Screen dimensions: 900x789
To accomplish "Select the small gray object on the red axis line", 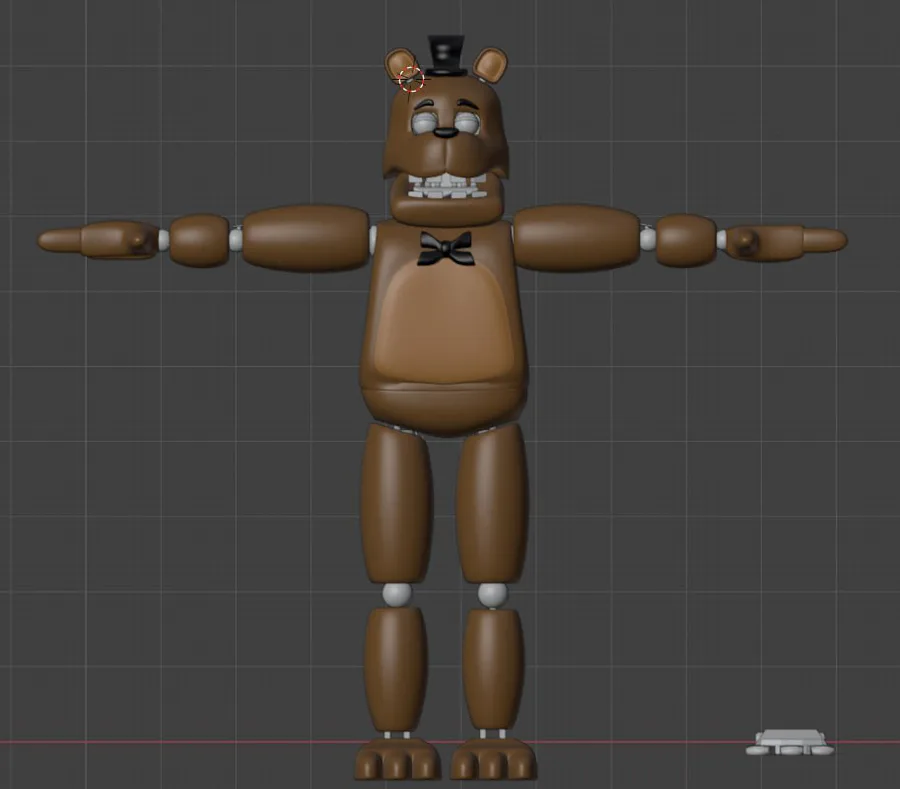I will point(790,743).
